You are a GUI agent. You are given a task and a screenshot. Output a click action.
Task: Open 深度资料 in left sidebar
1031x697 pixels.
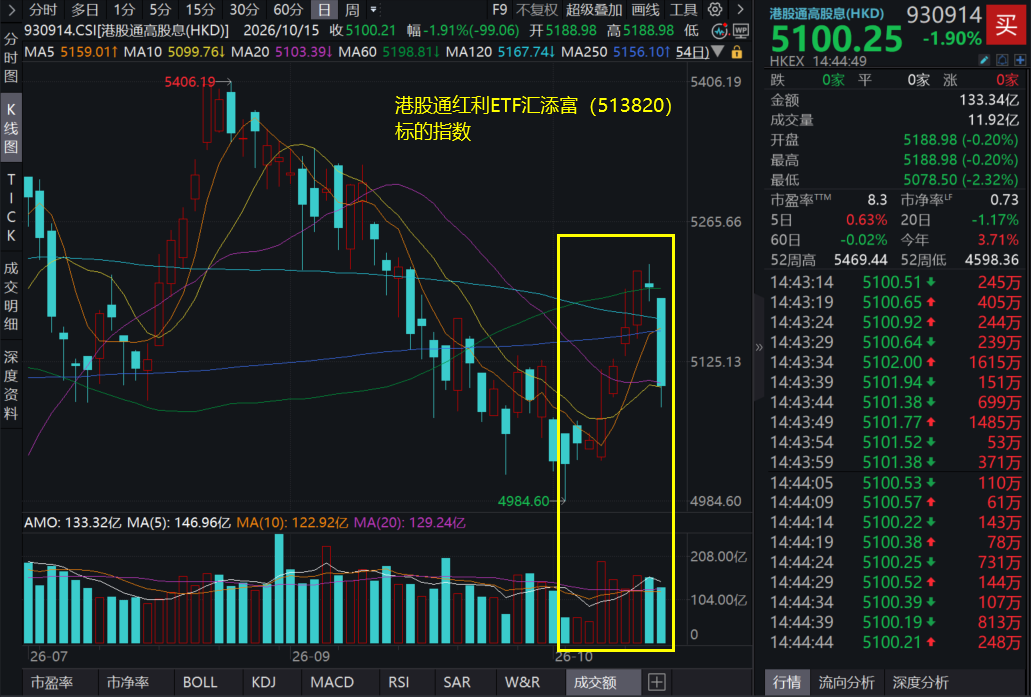[x=11, y=385]
